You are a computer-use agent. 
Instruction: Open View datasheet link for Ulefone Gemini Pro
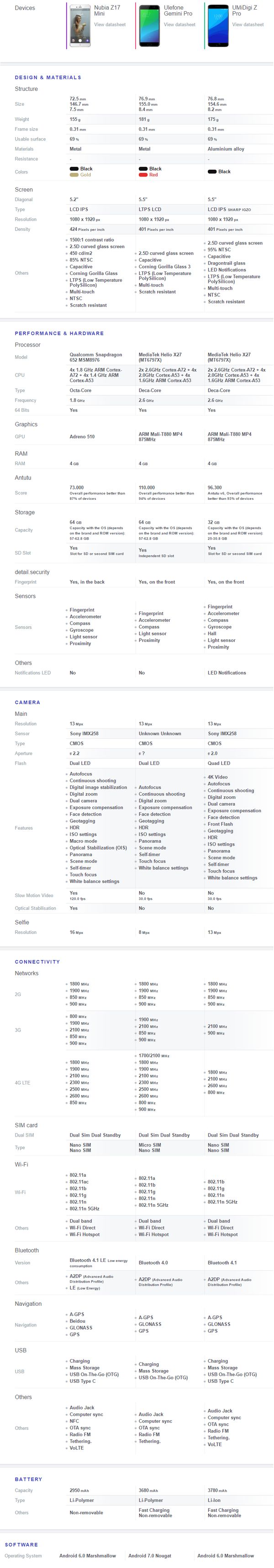(x=179, y=25)
